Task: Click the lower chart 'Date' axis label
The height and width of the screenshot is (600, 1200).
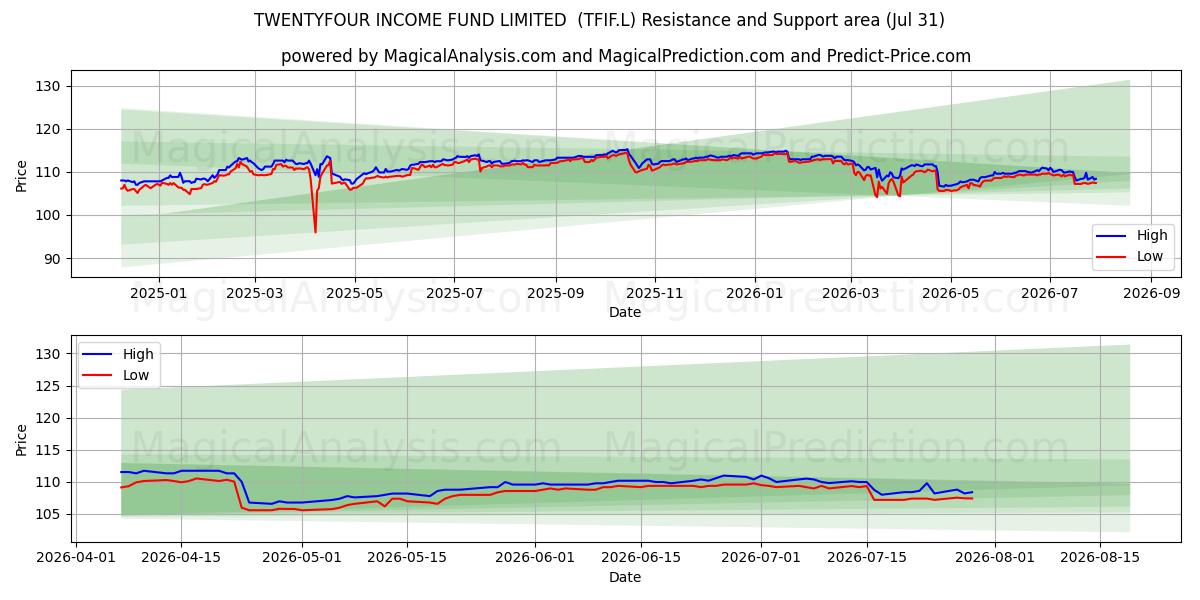Action: pos(625,577)
